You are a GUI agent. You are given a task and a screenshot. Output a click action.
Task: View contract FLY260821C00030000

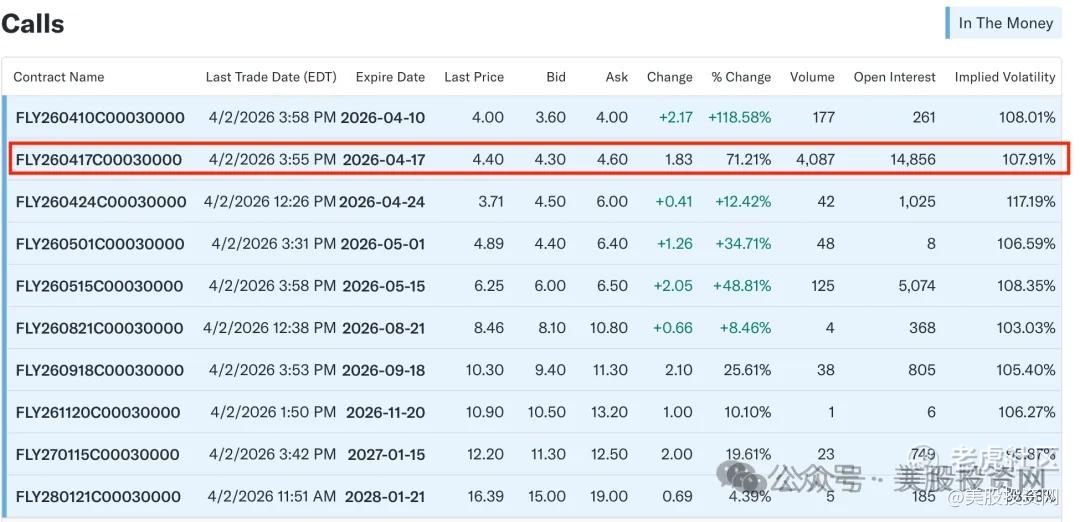[100, 328]
